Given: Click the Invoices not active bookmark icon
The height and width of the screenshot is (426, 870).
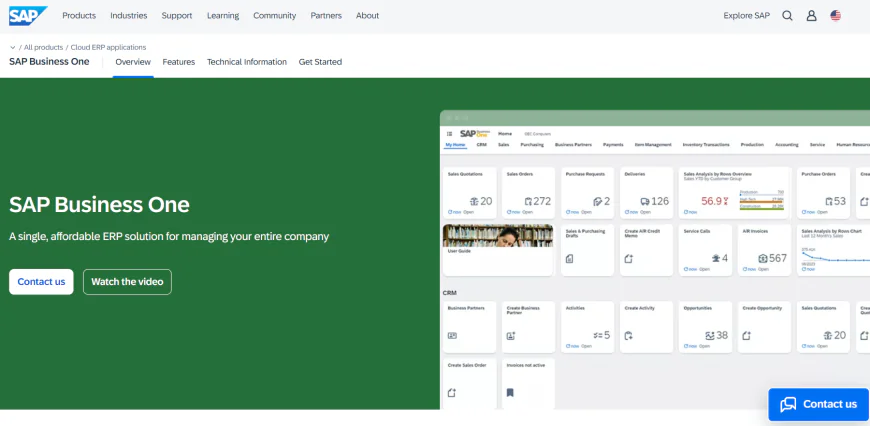Looking at the screenshot, I should click(510, 393).
